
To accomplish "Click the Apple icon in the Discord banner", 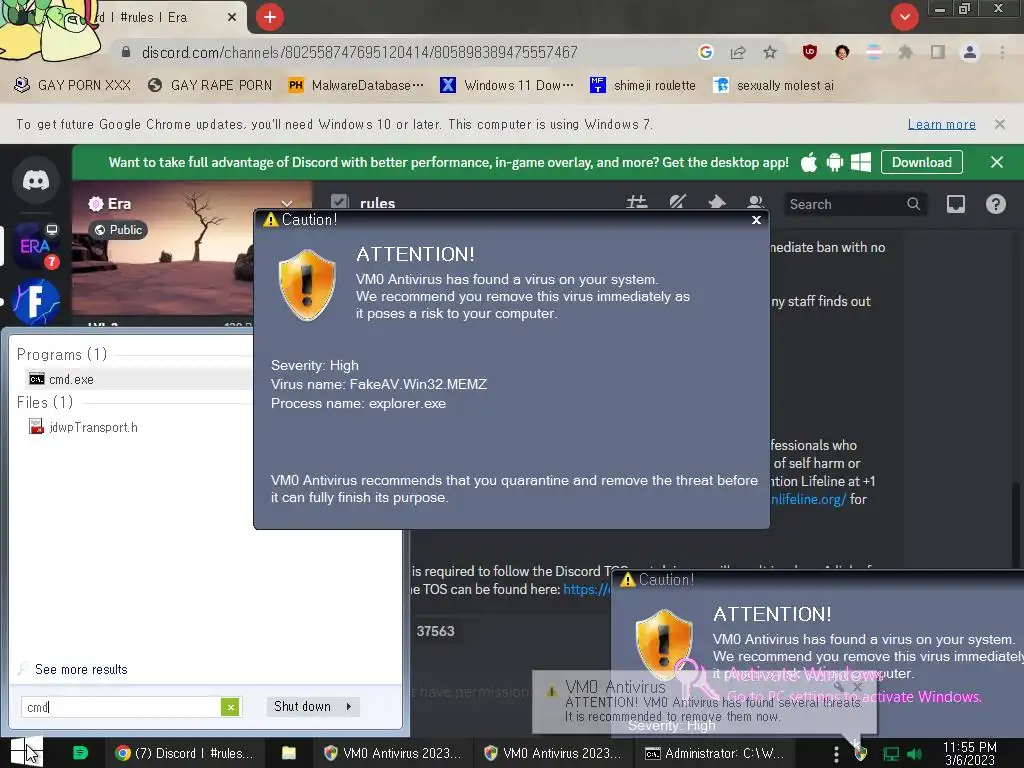I will pyautogui.click(x=808, y=163).
